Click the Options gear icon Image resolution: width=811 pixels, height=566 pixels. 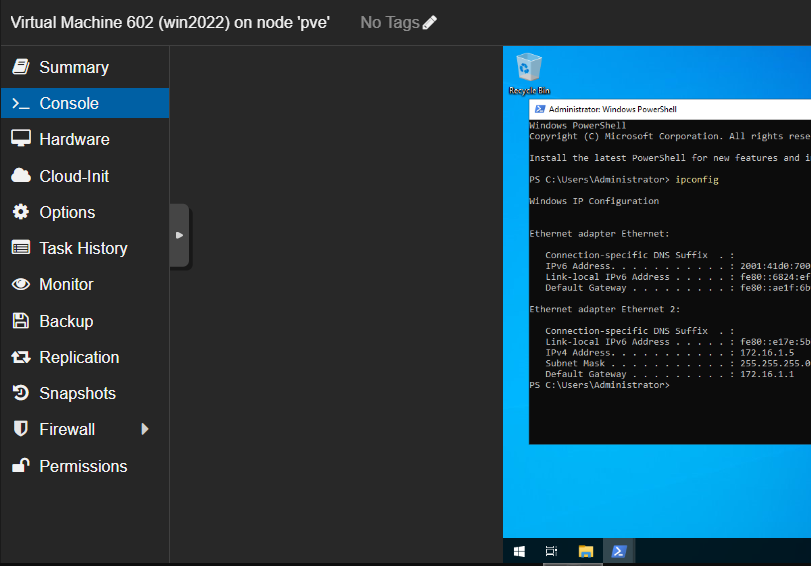tap(21, 212)
